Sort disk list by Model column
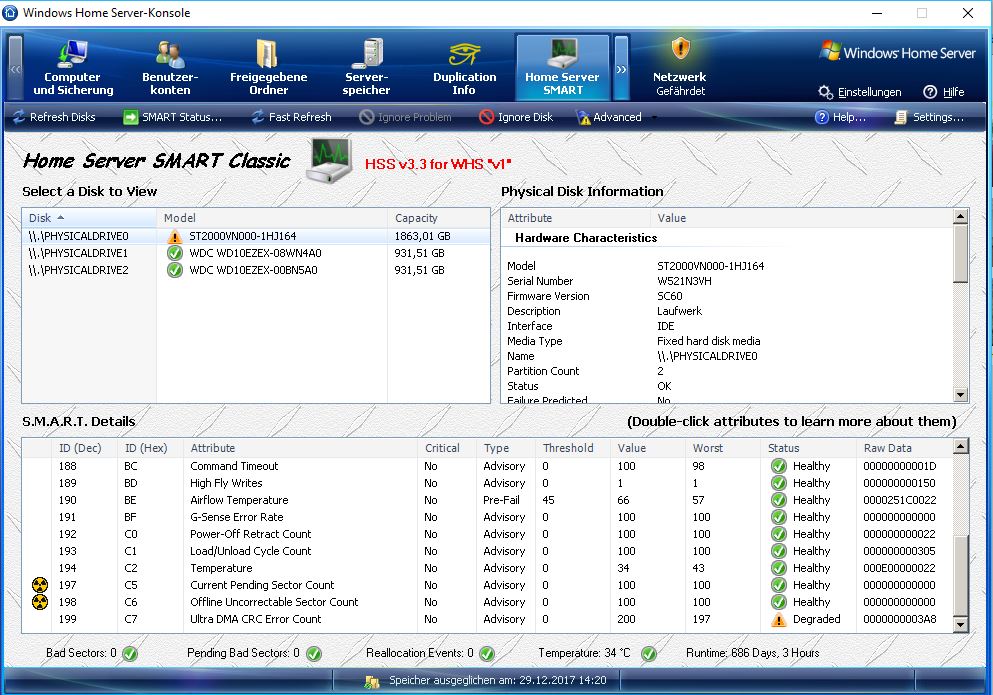Screen dimensions: 993x695 pos(272,218)
